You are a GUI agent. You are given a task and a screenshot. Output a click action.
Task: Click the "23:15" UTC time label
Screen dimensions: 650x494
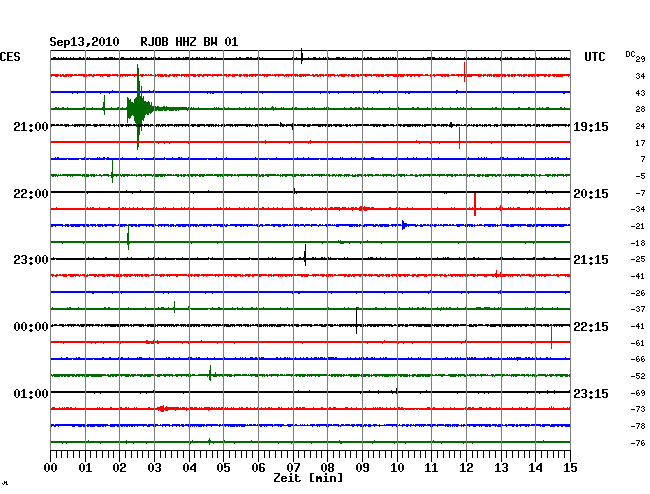pyautogui.click(x=591, y=393)
